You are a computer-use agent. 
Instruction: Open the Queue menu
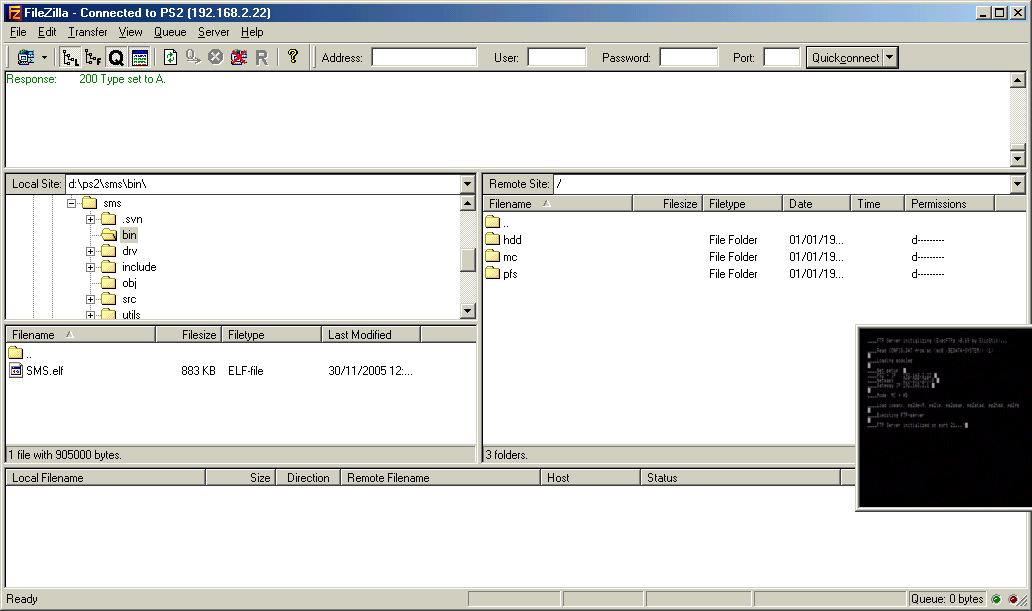[170, 32]
